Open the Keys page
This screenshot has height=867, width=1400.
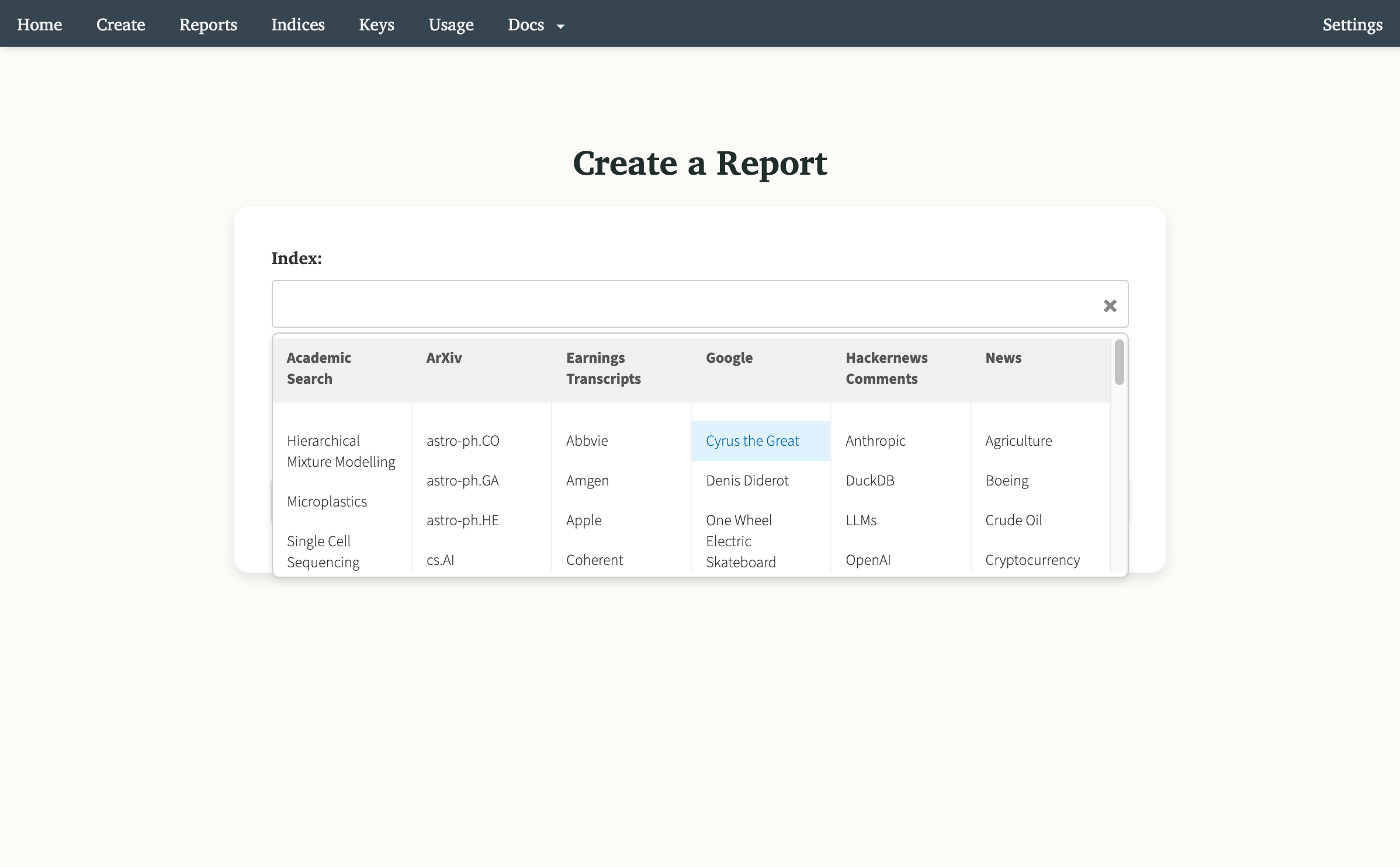click(376, 25)
